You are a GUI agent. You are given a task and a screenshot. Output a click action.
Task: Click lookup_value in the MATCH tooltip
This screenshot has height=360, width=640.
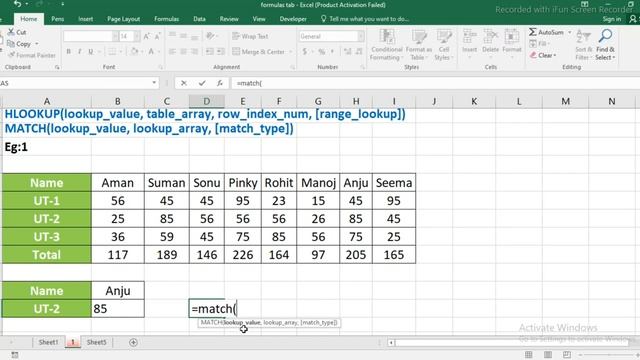point(242,322)
